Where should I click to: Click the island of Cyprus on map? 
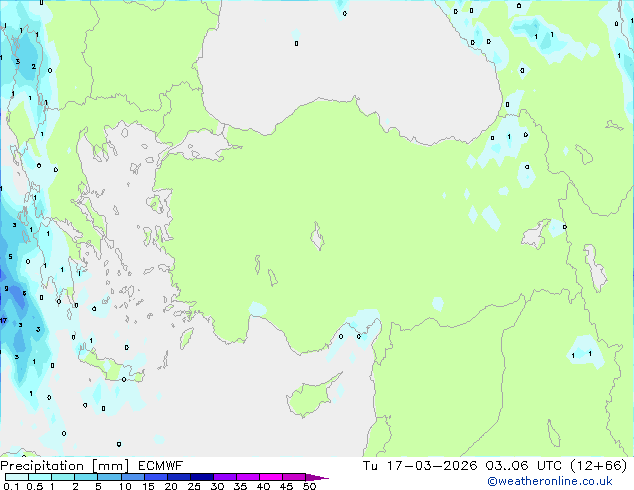click(311, 397)
